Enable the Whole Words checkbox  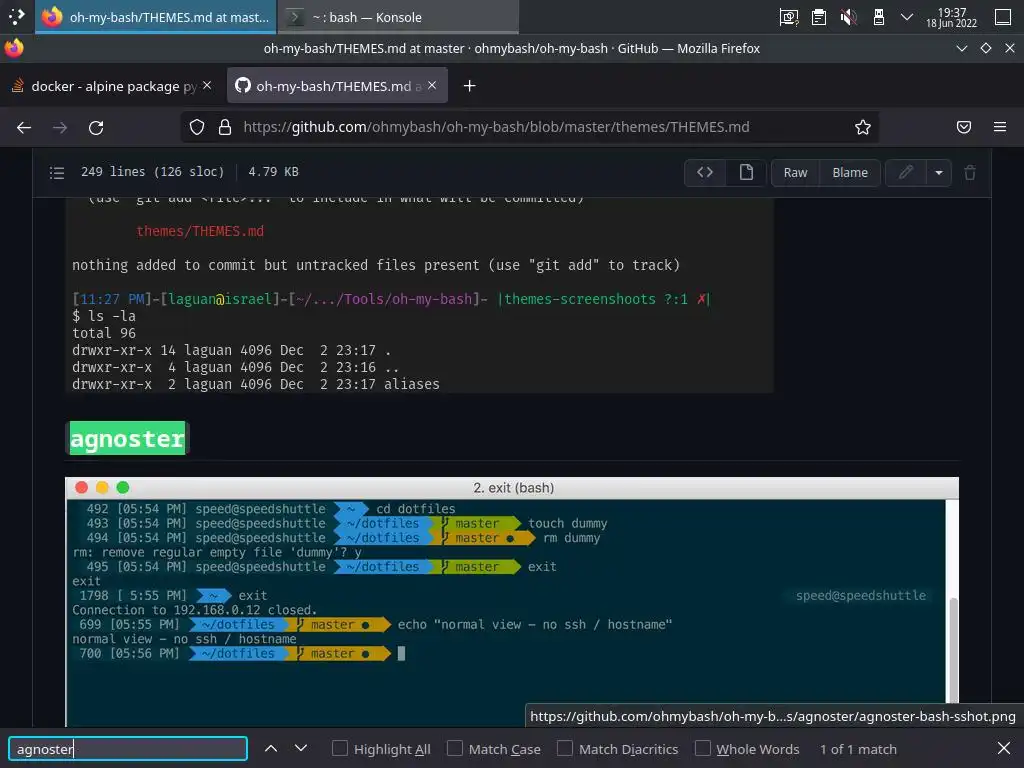702,748
